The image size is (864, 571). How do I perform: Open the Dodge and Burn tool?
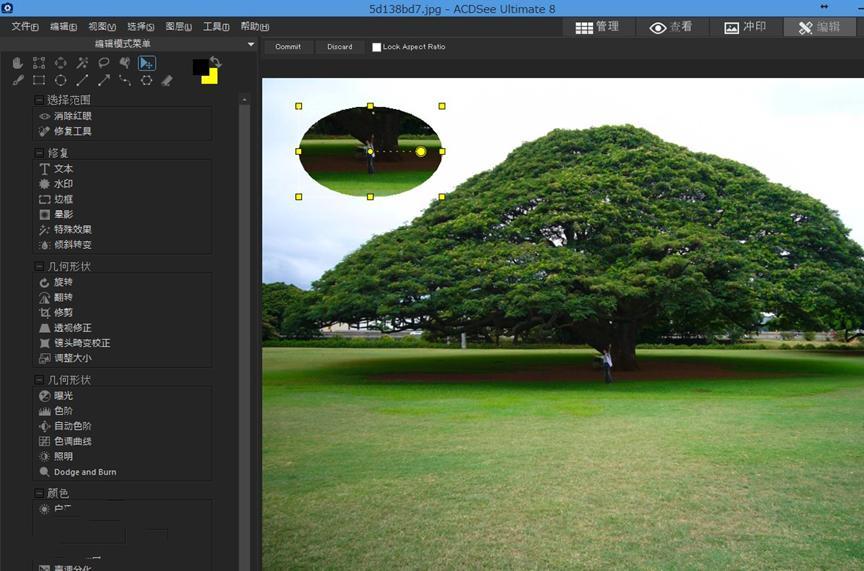[84, 472]
